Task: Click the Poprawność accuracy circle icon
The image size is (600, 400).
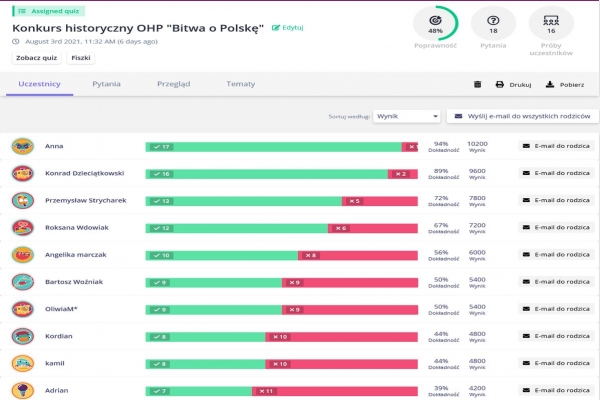Action: (x=435, y=20)
